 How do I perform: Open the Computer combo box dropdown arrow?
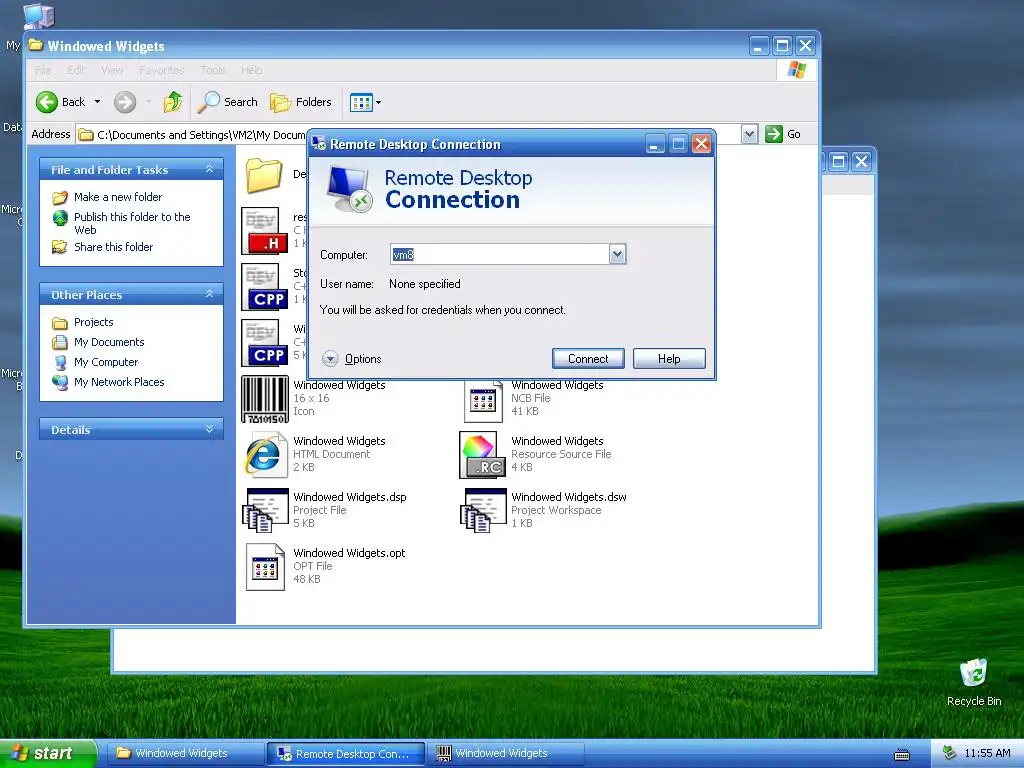[617, 254]
